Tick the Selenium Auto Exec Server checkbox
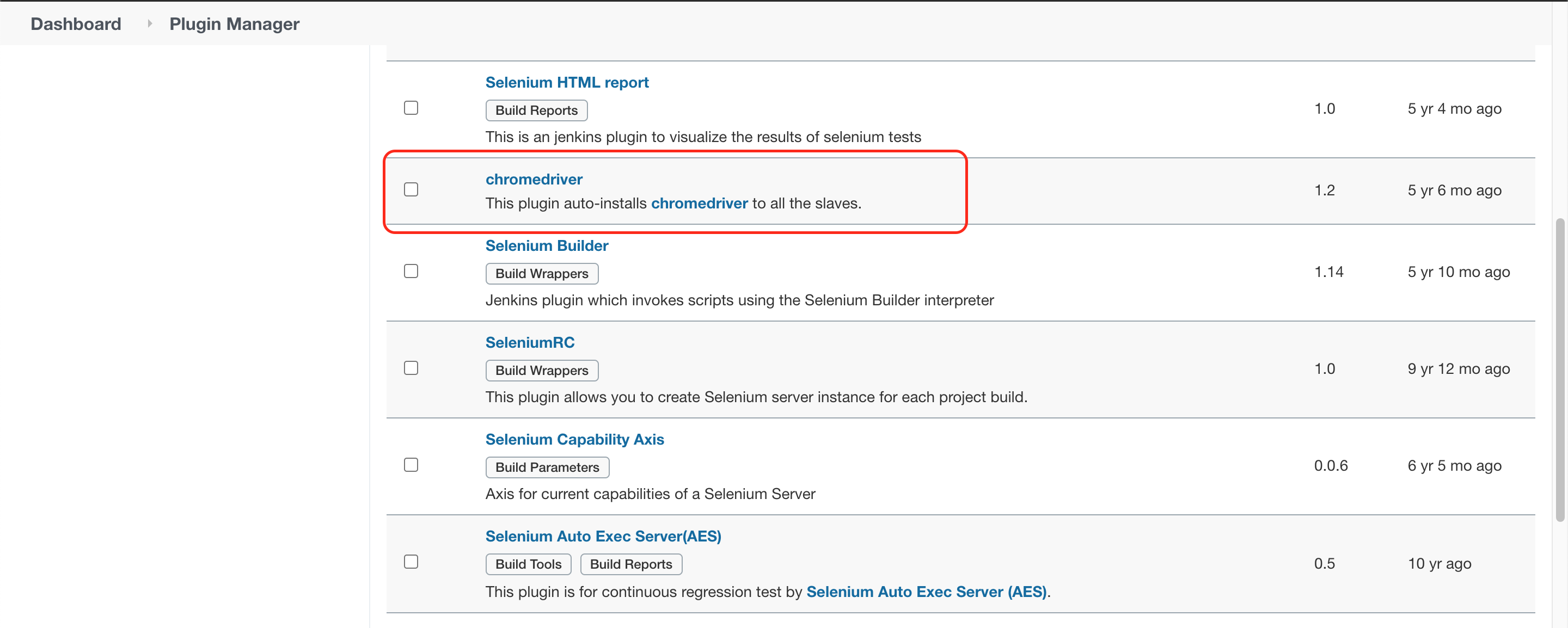 click(x=412, y=562)
